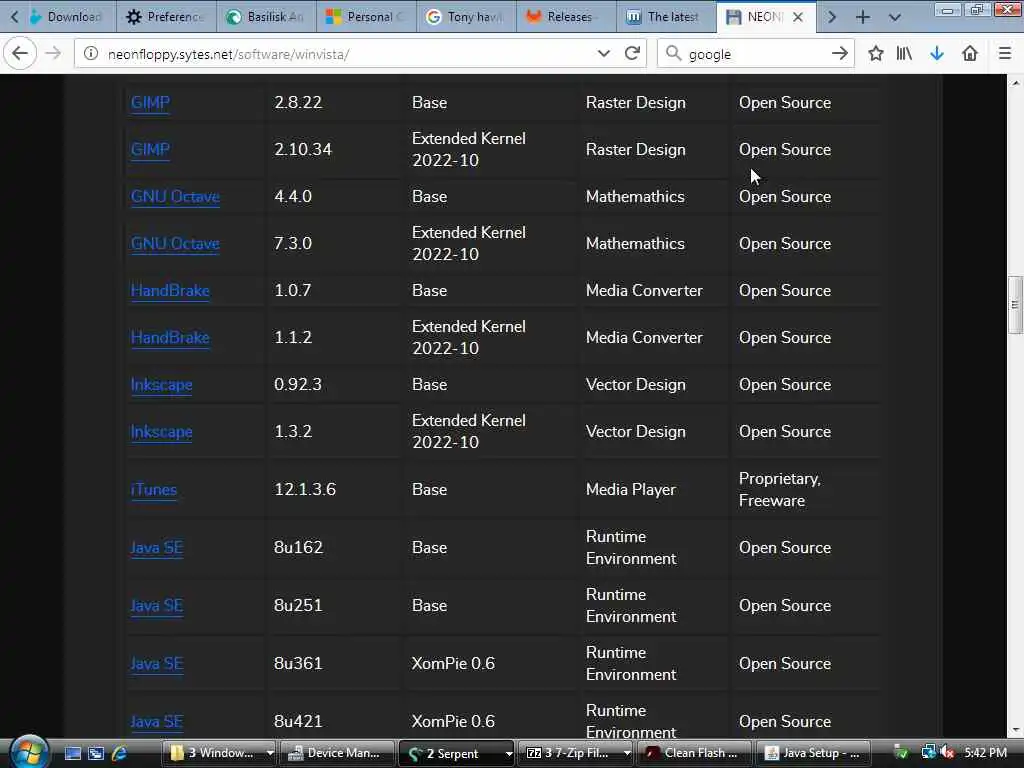This screenshot has height=768, width=1024.
Task: Switch to The latest tab
Action: point(666,17)
